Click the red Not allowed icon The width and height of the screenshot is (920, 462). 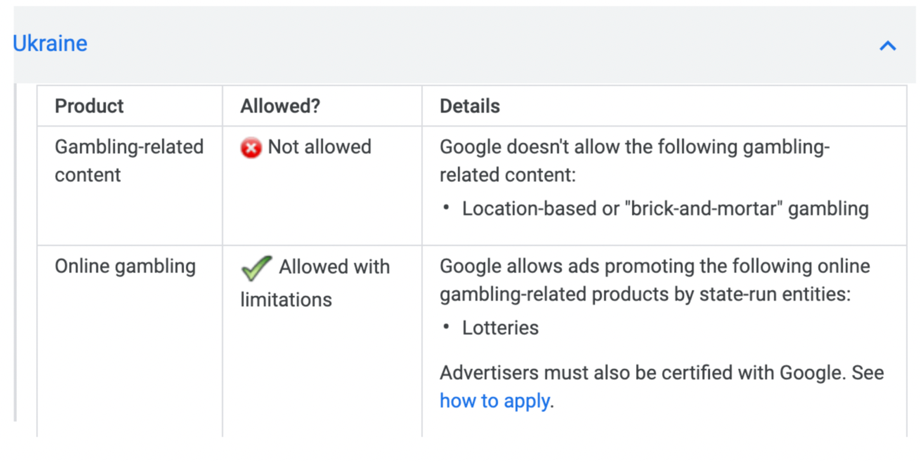[x=251, y=148]
